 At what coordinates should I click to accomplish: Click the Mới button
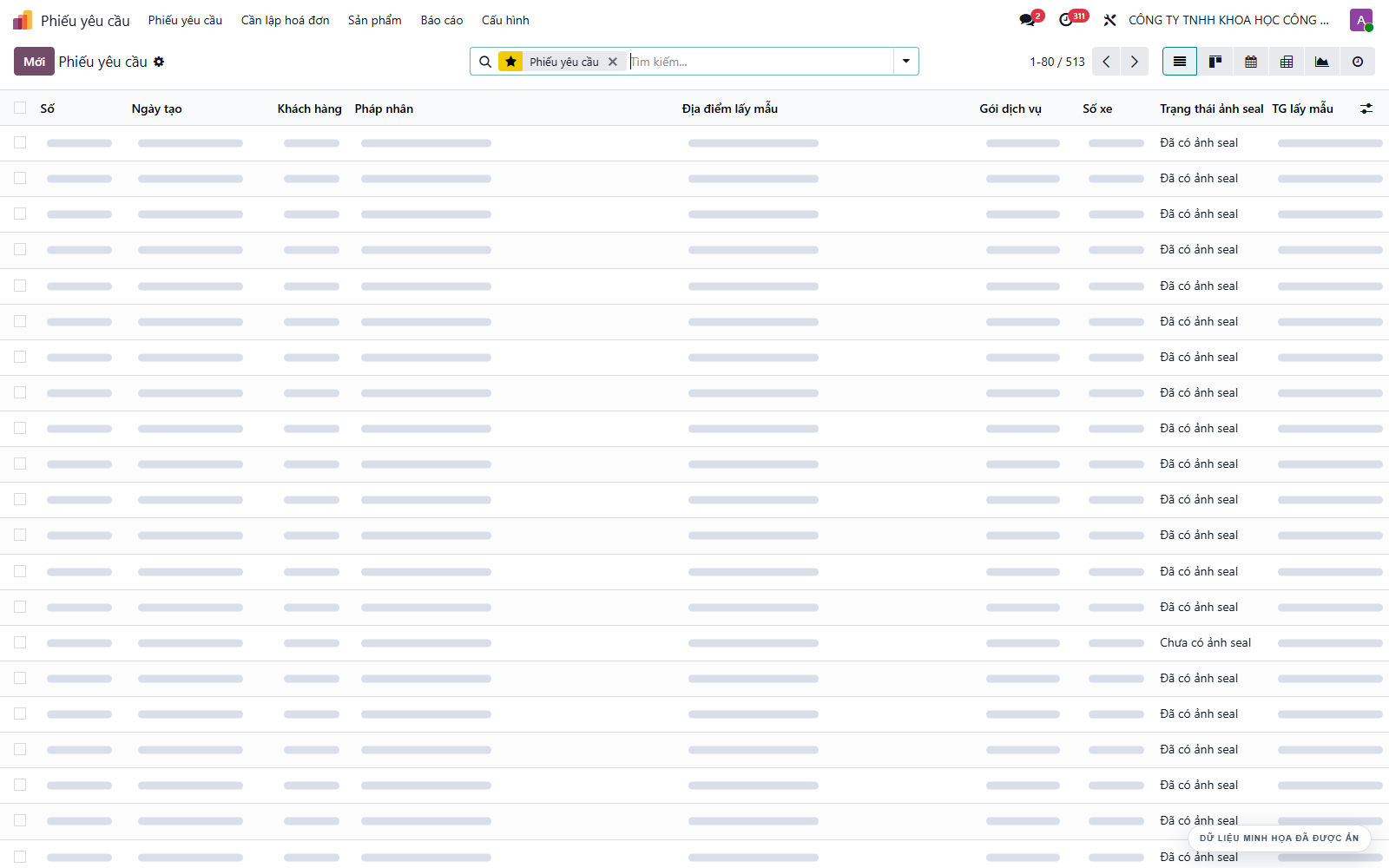34,62
